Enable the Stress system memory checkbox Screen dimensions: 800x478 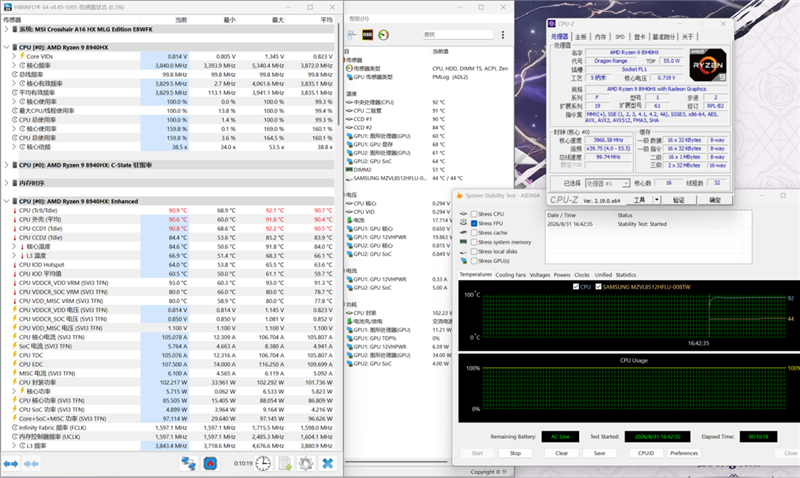point(474,242)
